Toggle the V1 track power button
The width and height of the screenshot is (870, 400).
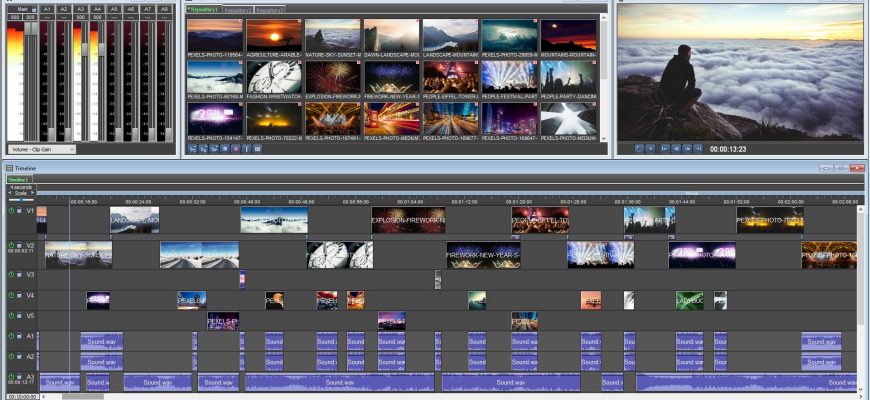[11, 211]
